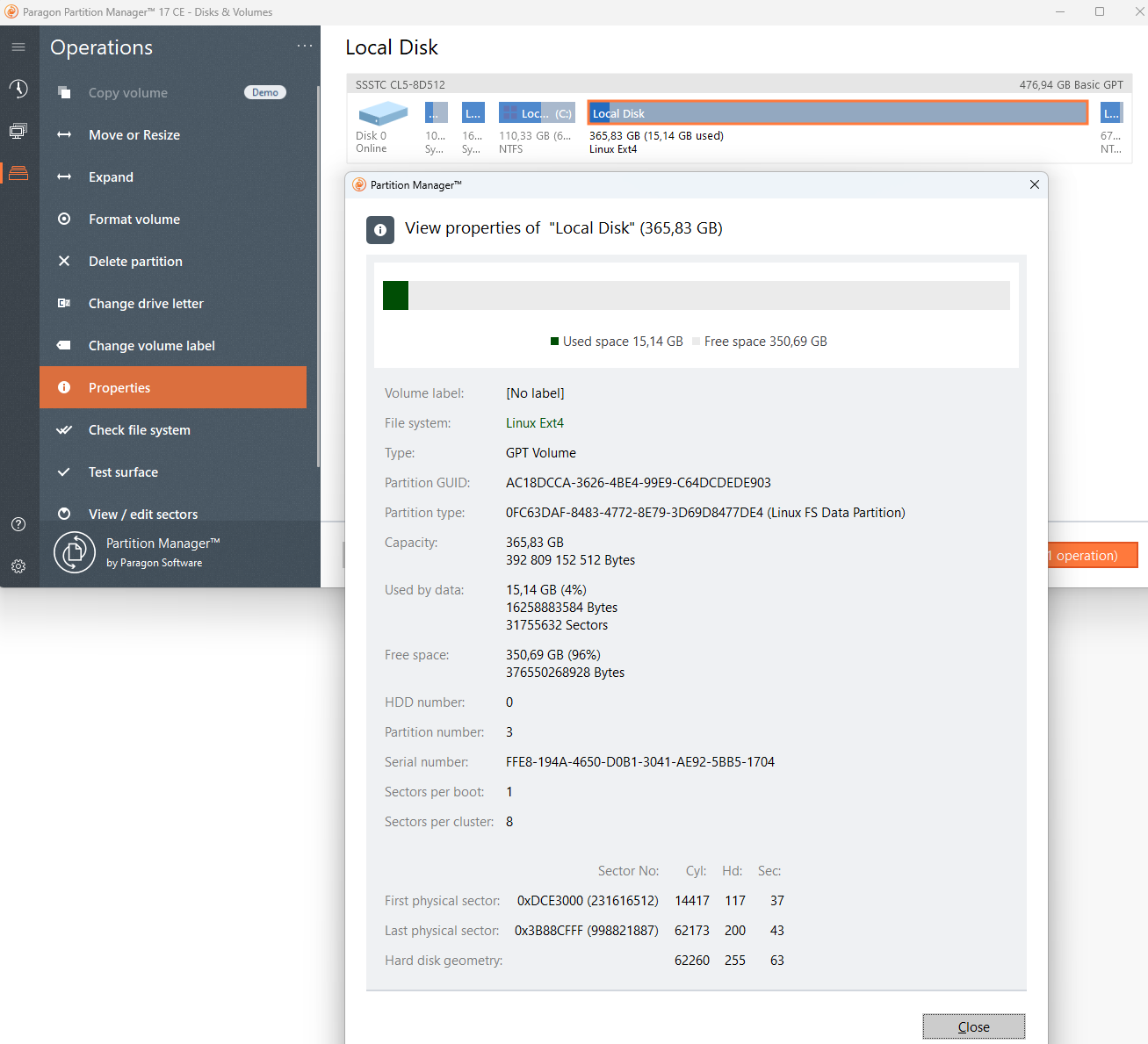Select the 16... system partition block

[x=473, y=113]
